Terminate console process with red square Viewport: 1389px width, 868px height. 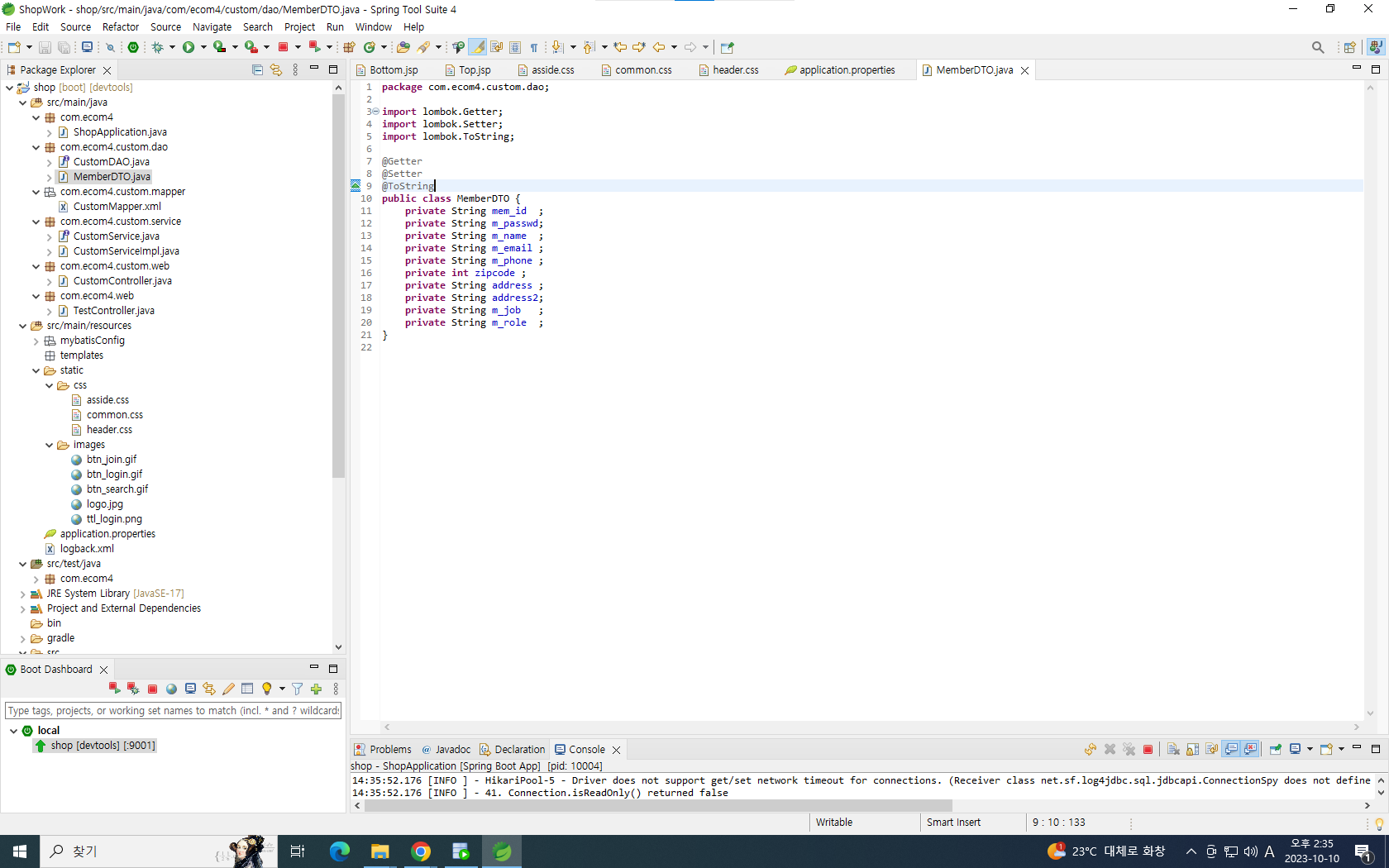tap(1148, 749)
